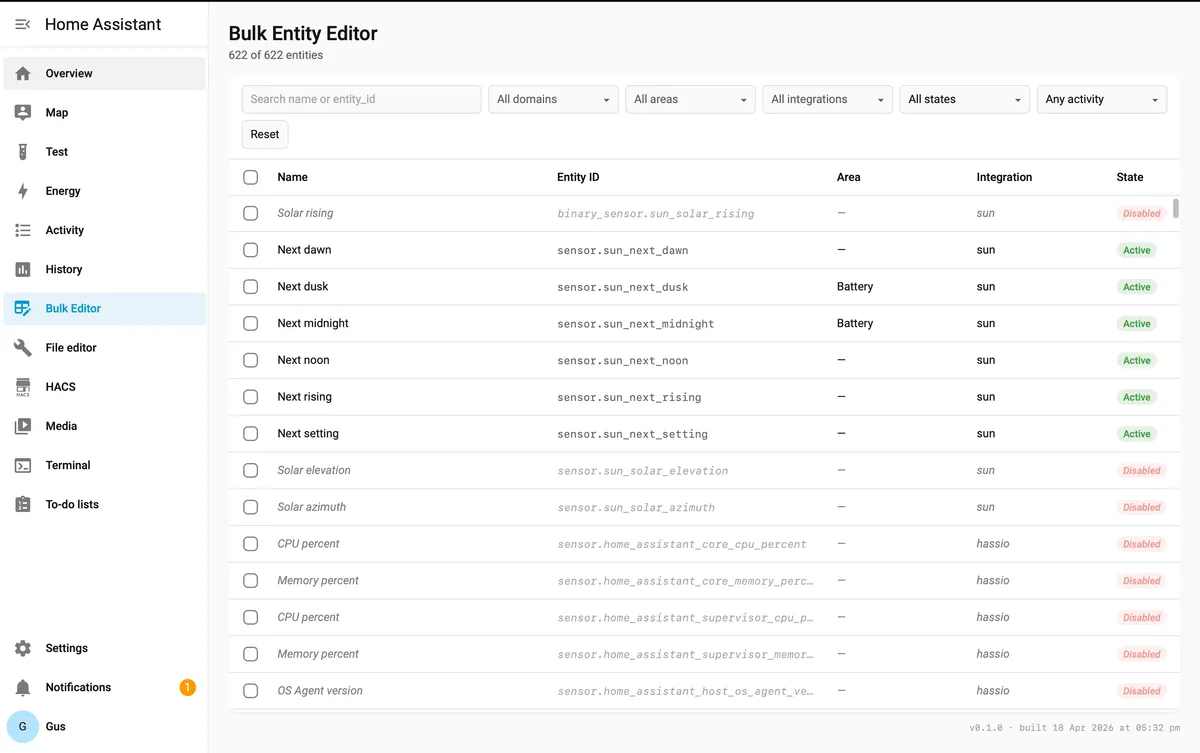Open the HACS store icon

tap(23, 387)
